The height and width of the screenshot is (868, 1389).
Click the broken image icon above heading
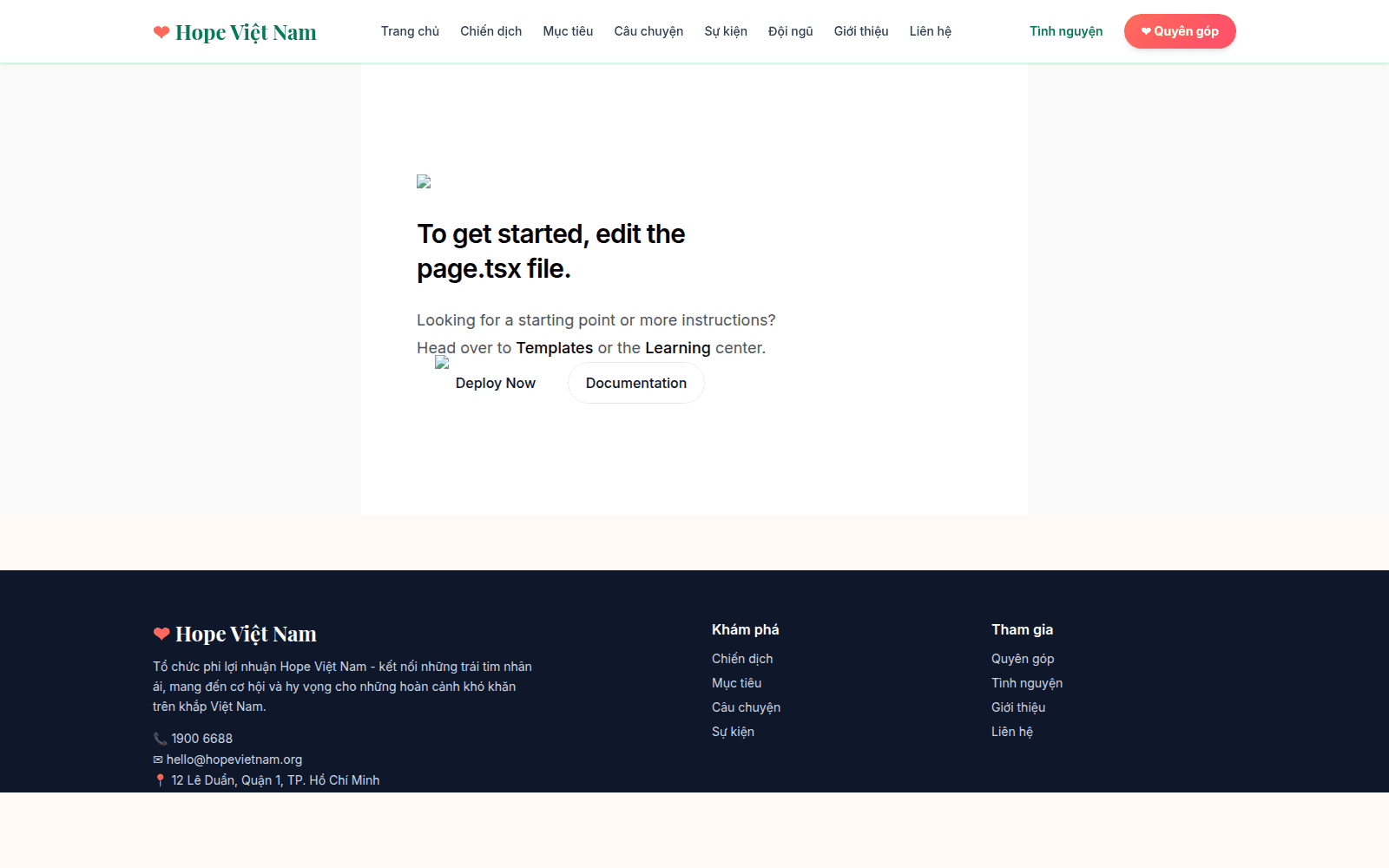424,181
